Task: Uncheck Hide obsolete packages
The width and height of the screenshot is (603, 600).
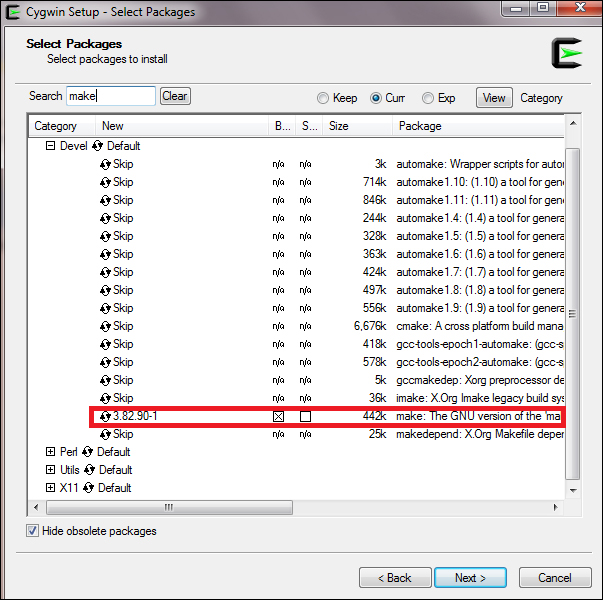Action: (32, 531)
